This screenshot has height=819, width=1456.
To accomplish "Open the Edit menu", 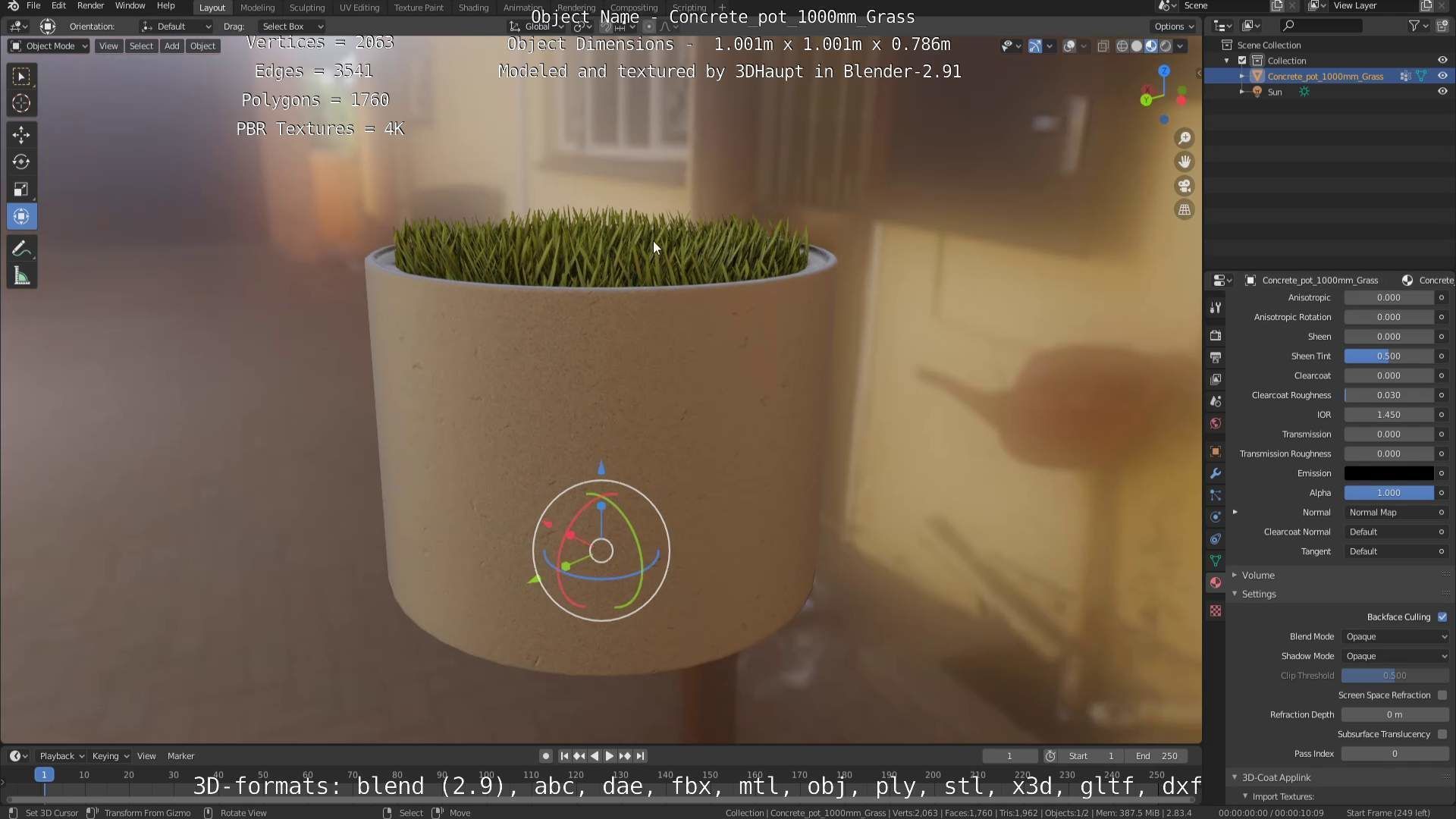I will (58, 6).
